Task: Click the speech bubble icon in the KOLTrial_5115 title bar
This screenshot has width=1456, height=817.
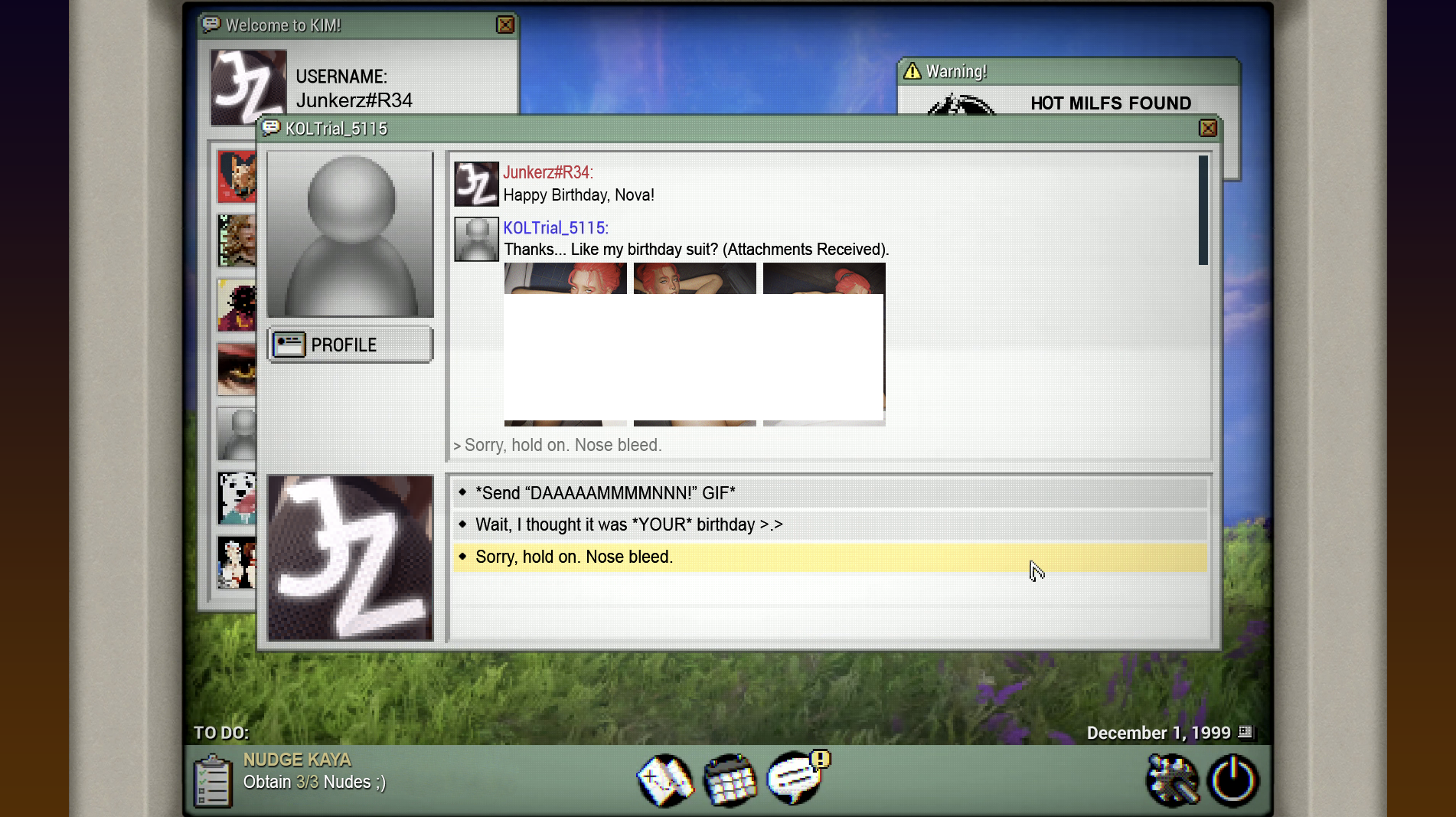Action: click(x=271, y=128)
